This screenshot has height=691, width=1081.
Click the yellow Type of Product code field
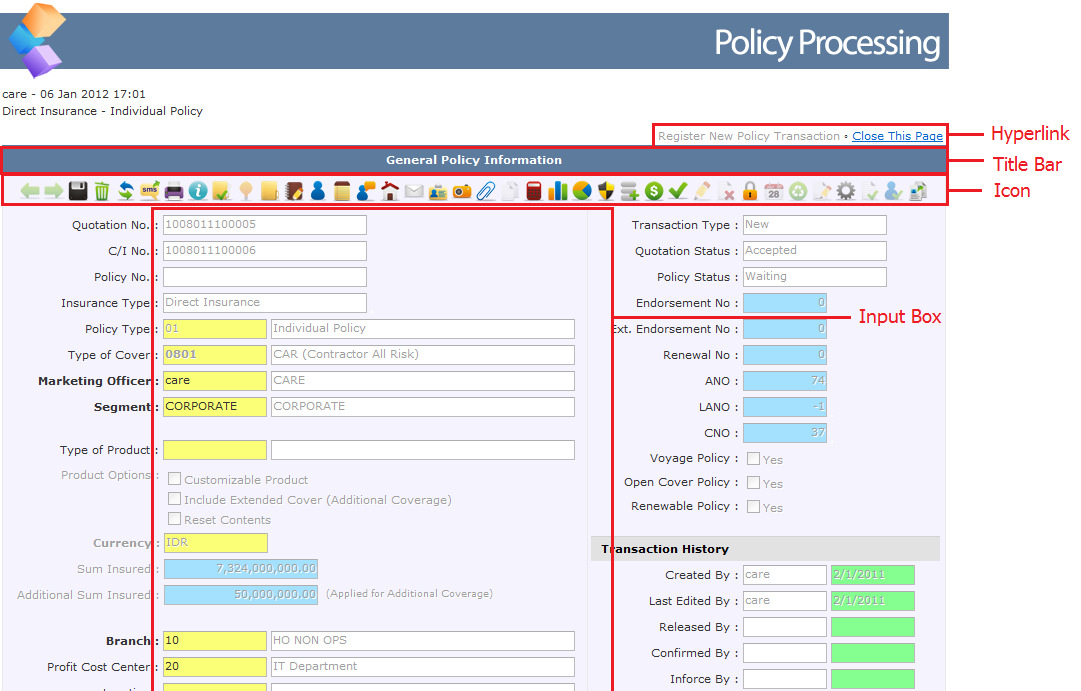click(x=215, y=450)
